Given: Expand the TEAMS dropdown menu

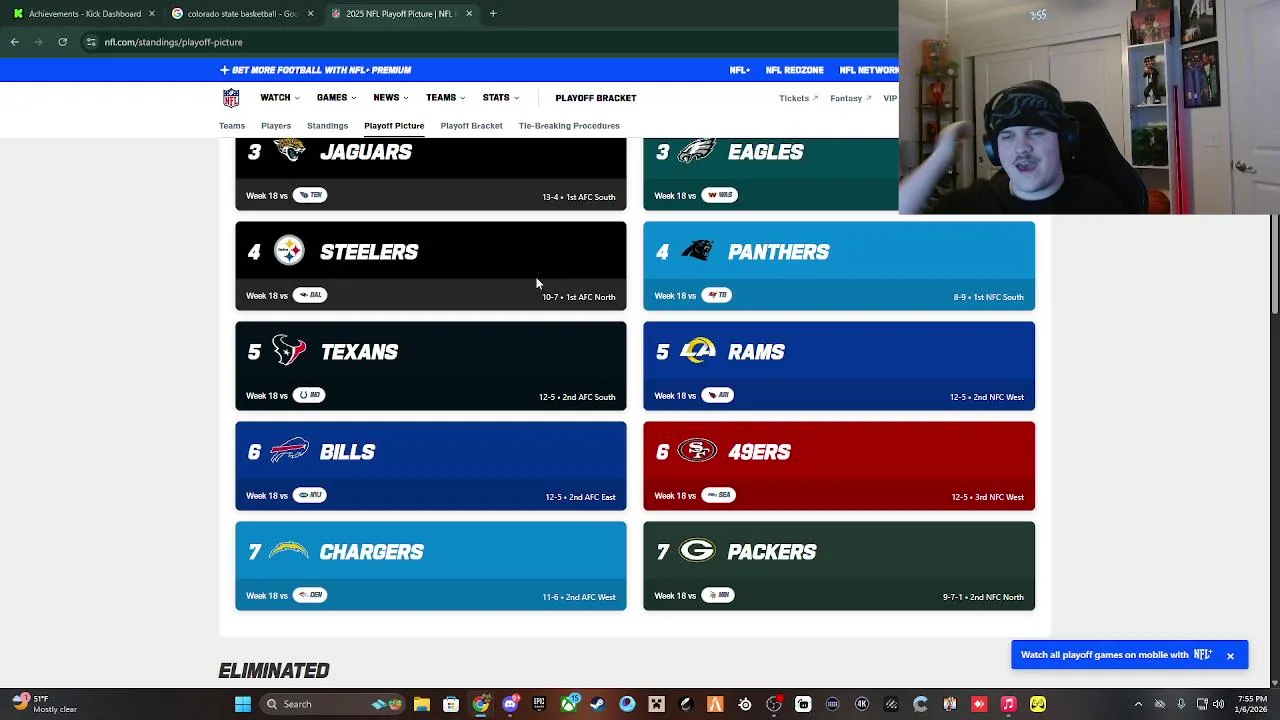Looking at the screenshot, I should (445, 98).
